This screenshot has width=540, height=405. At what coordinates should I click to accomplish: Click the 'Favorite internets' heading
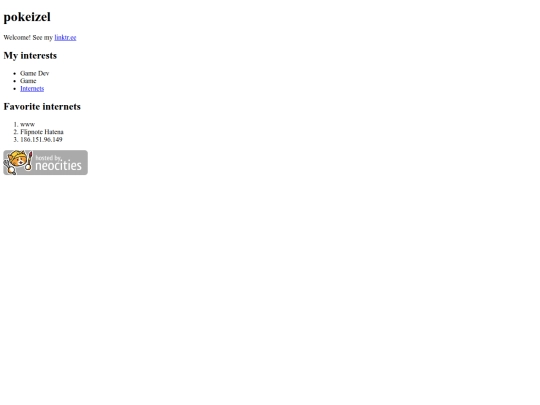click(42, 106)
